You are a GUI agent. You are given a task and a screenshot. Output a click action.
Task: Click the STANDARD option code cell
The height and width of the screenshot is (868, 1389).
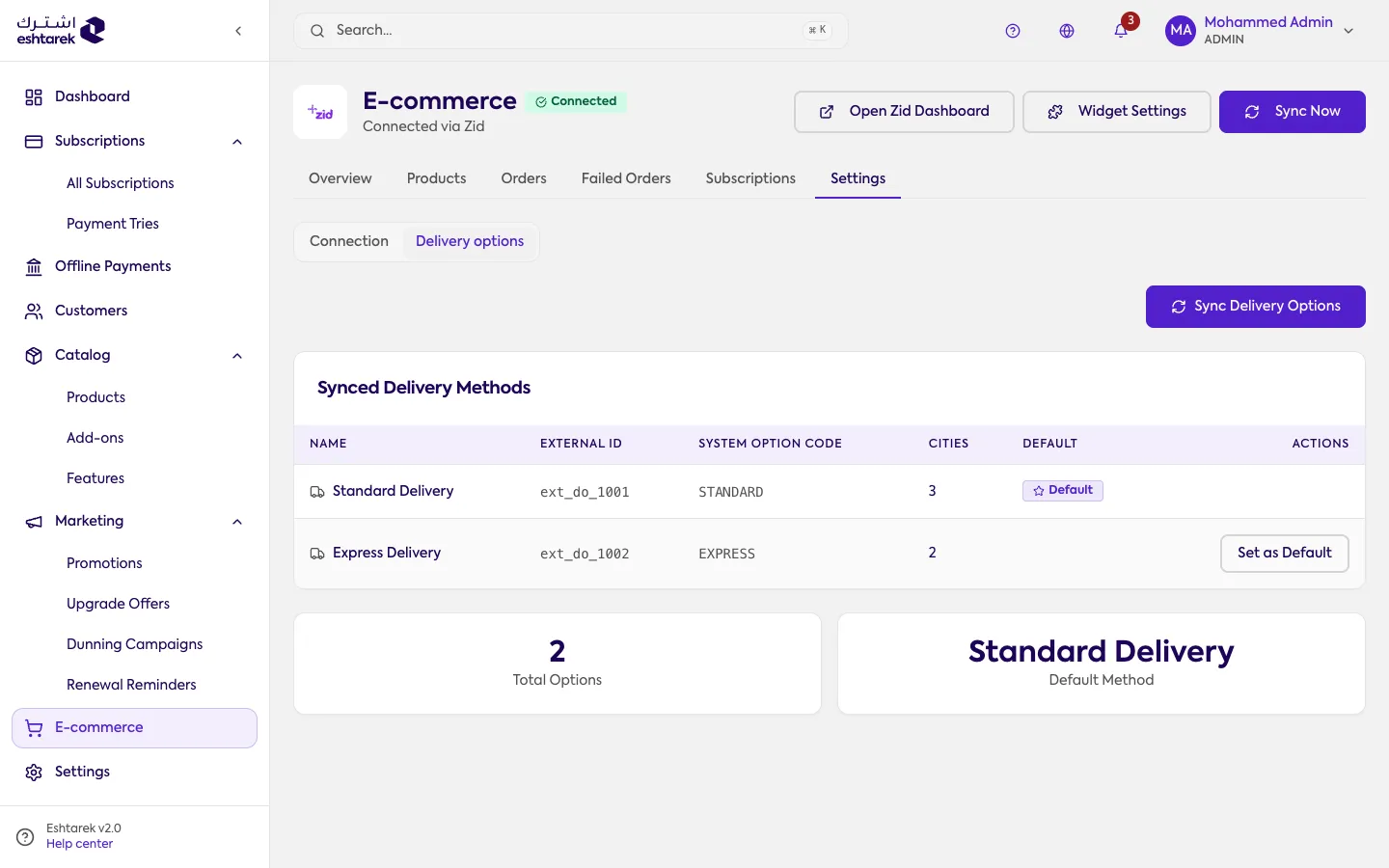click(731, 492)
